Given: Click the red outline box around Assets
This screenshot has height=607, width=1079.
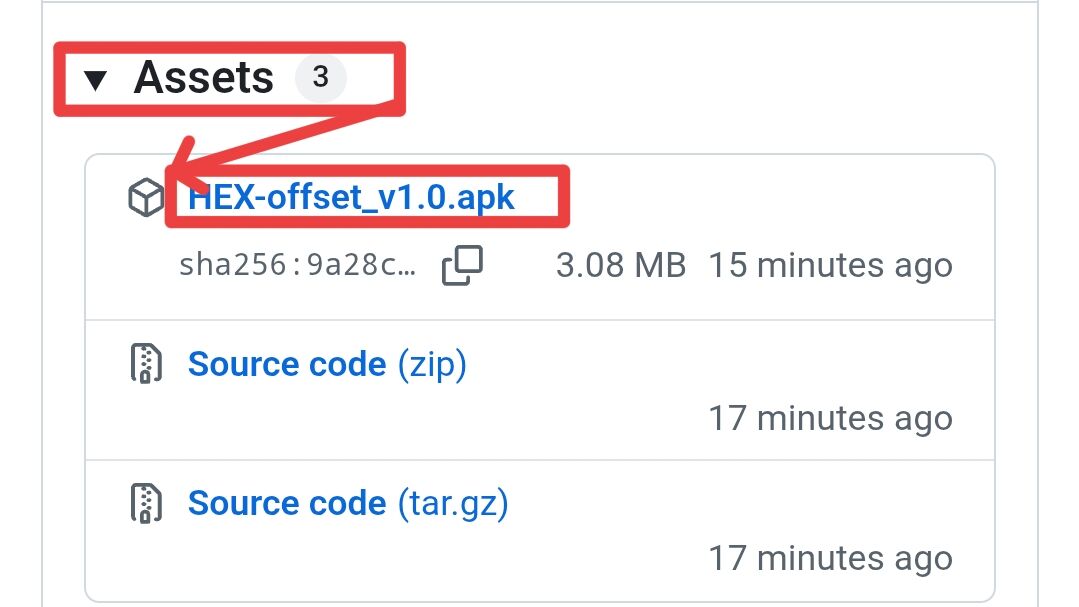Looking at the screenshot, I should pyautogui.click(x=229, y=78).
